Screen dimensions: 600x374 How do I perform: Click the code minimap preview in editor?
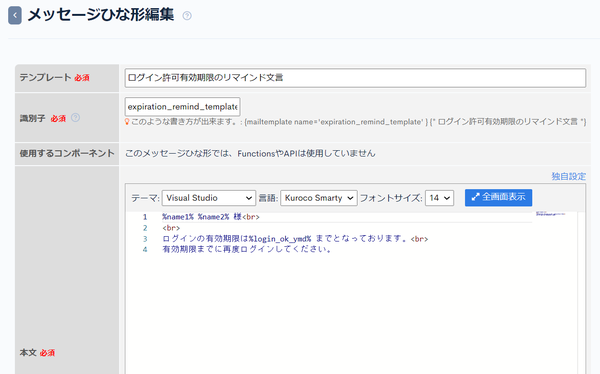click(551, 214)
